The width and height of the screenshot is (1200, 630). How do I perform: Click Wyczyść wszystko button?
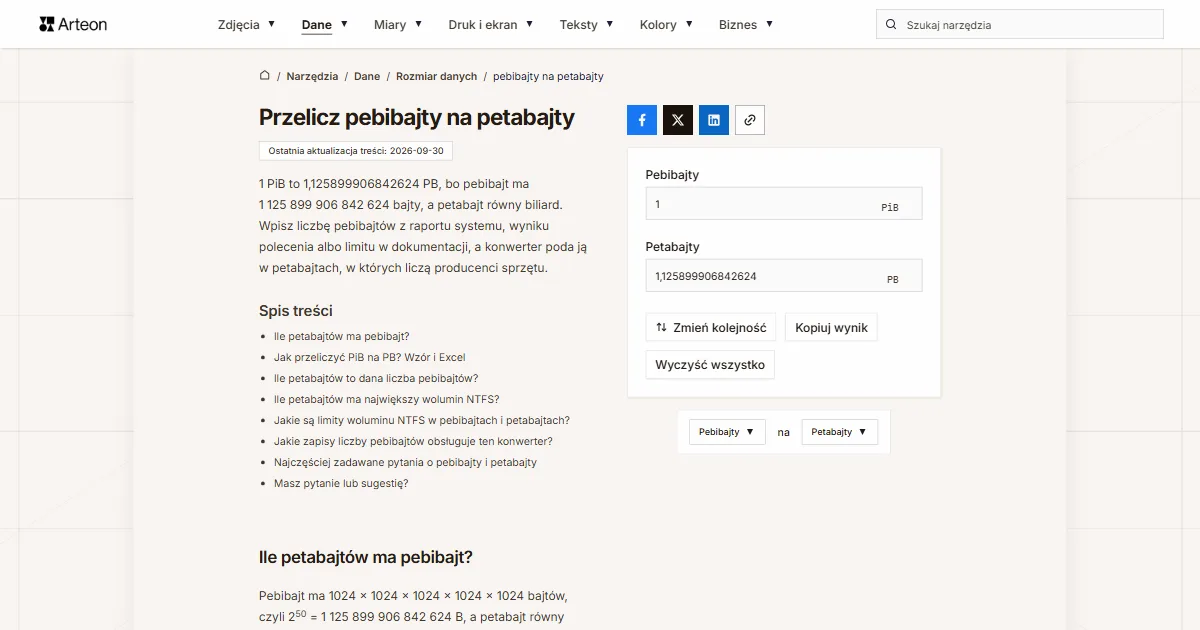tap(710, 365)
